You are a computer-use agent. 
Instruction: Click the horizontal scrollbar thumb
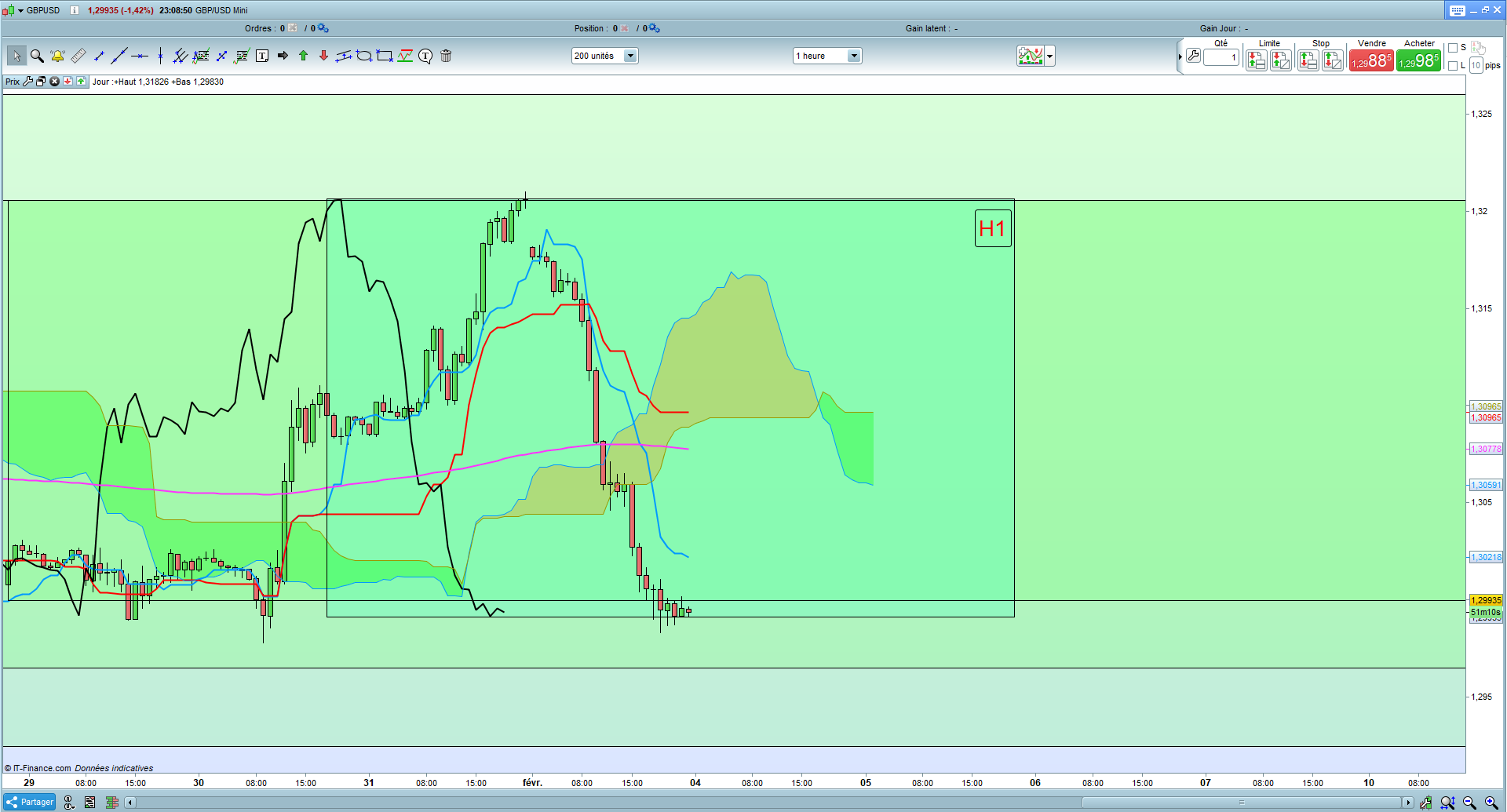[x=1242, y=803]
